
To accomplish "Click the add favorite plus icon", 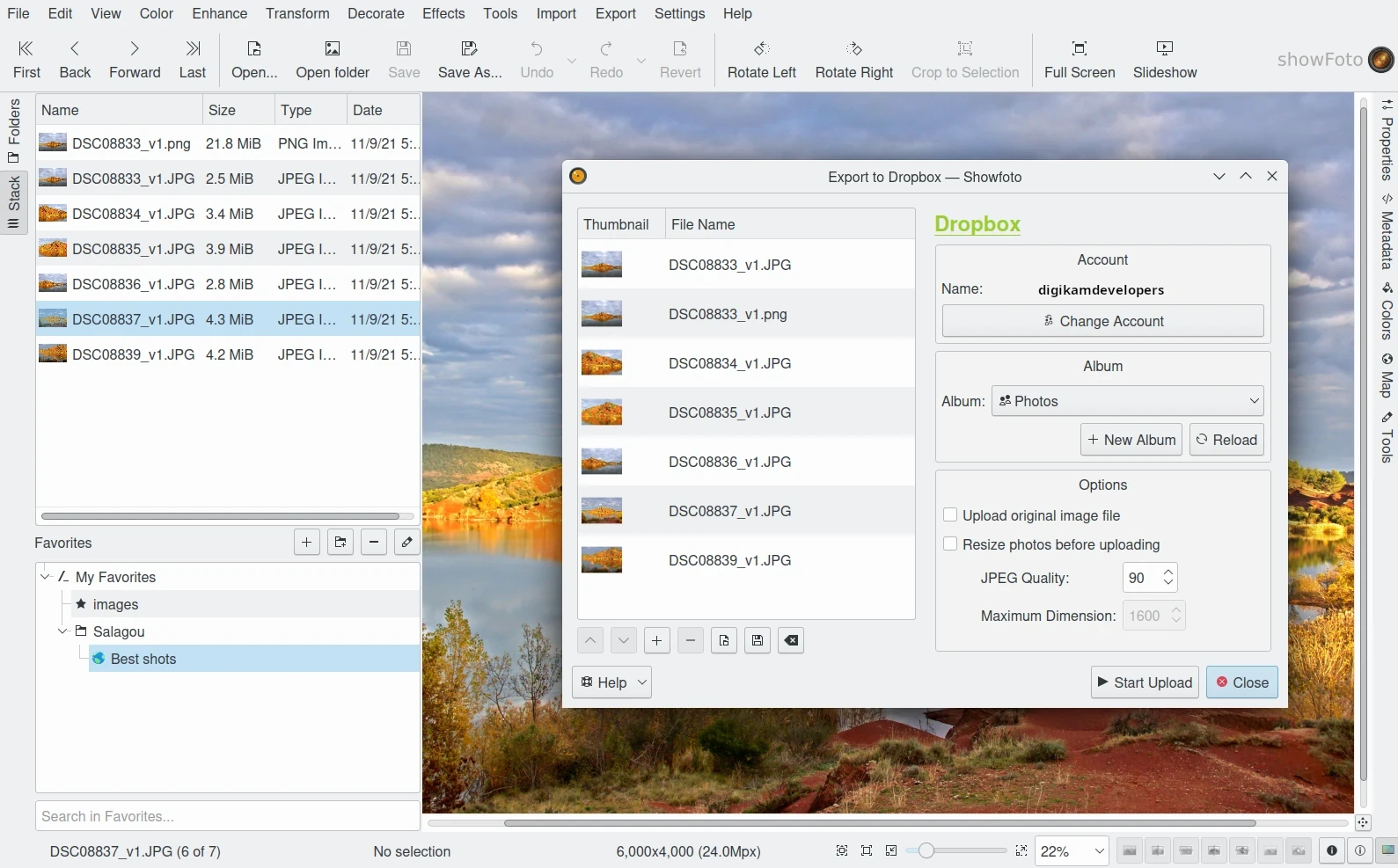I will tap(306, 543).
